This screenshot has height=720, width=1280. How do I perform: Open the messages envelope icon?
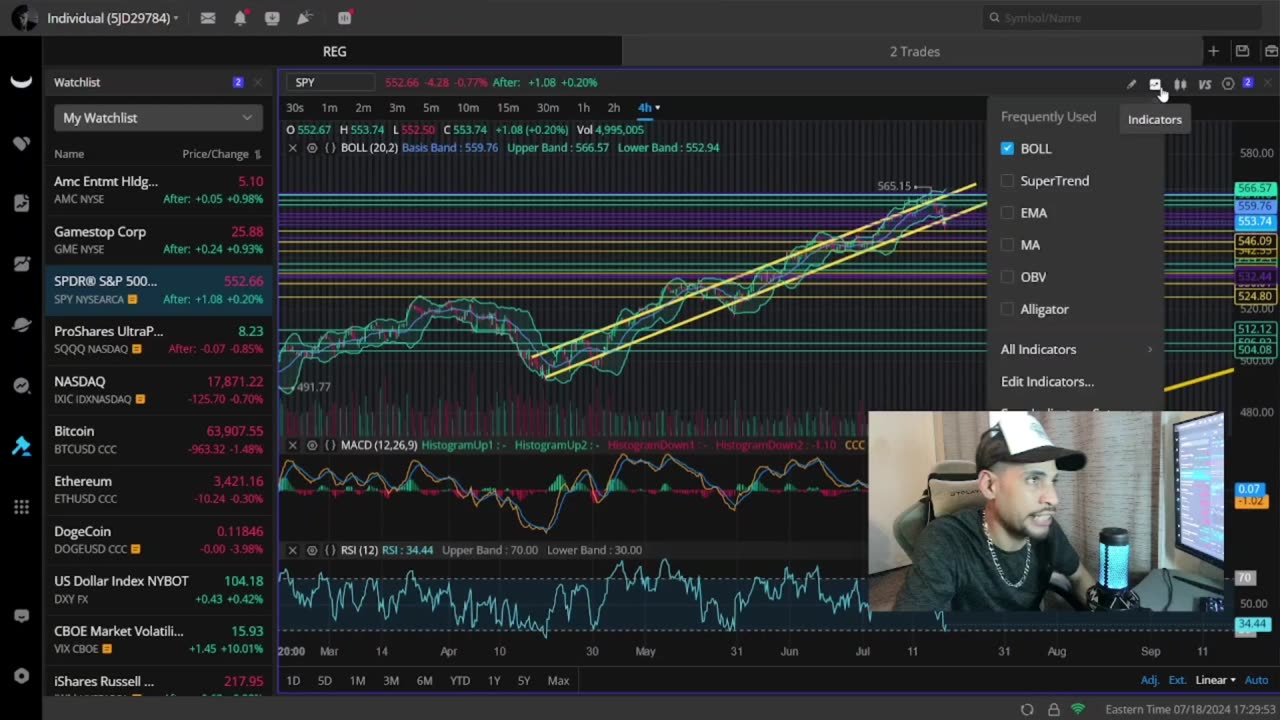click(x=208, y=18)
